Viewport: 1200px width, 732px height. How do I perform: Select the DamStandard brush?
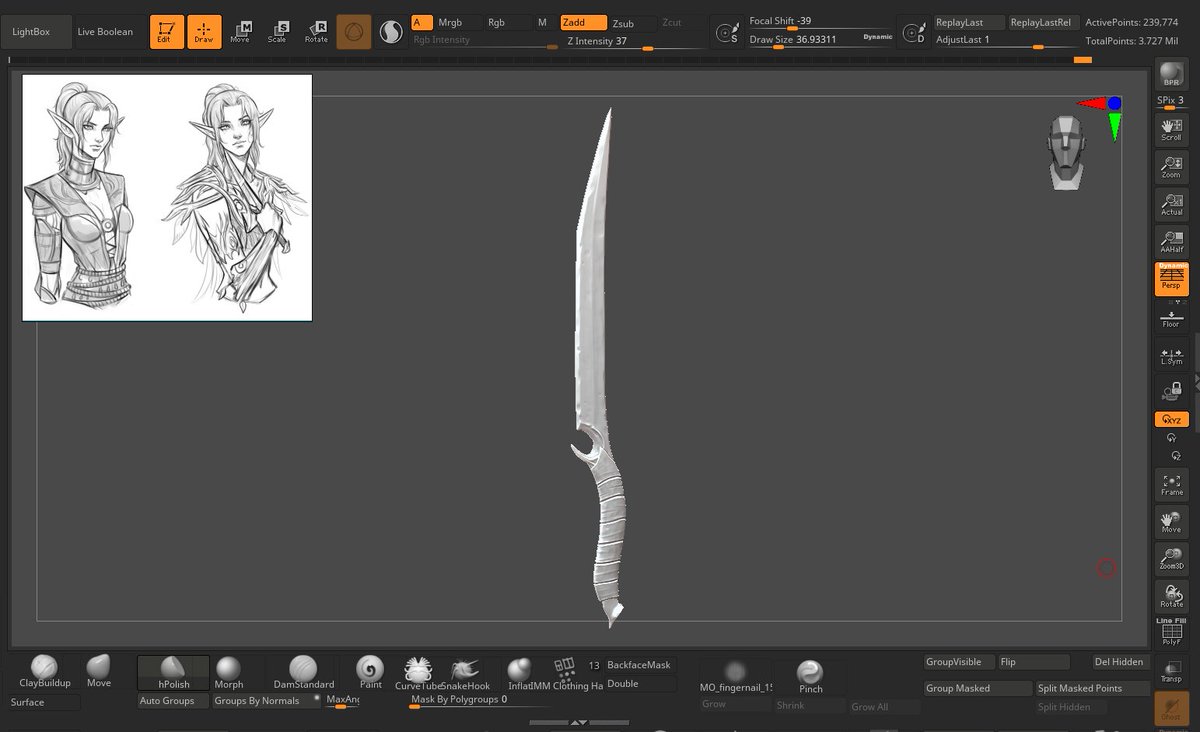(x=303, y=670)
